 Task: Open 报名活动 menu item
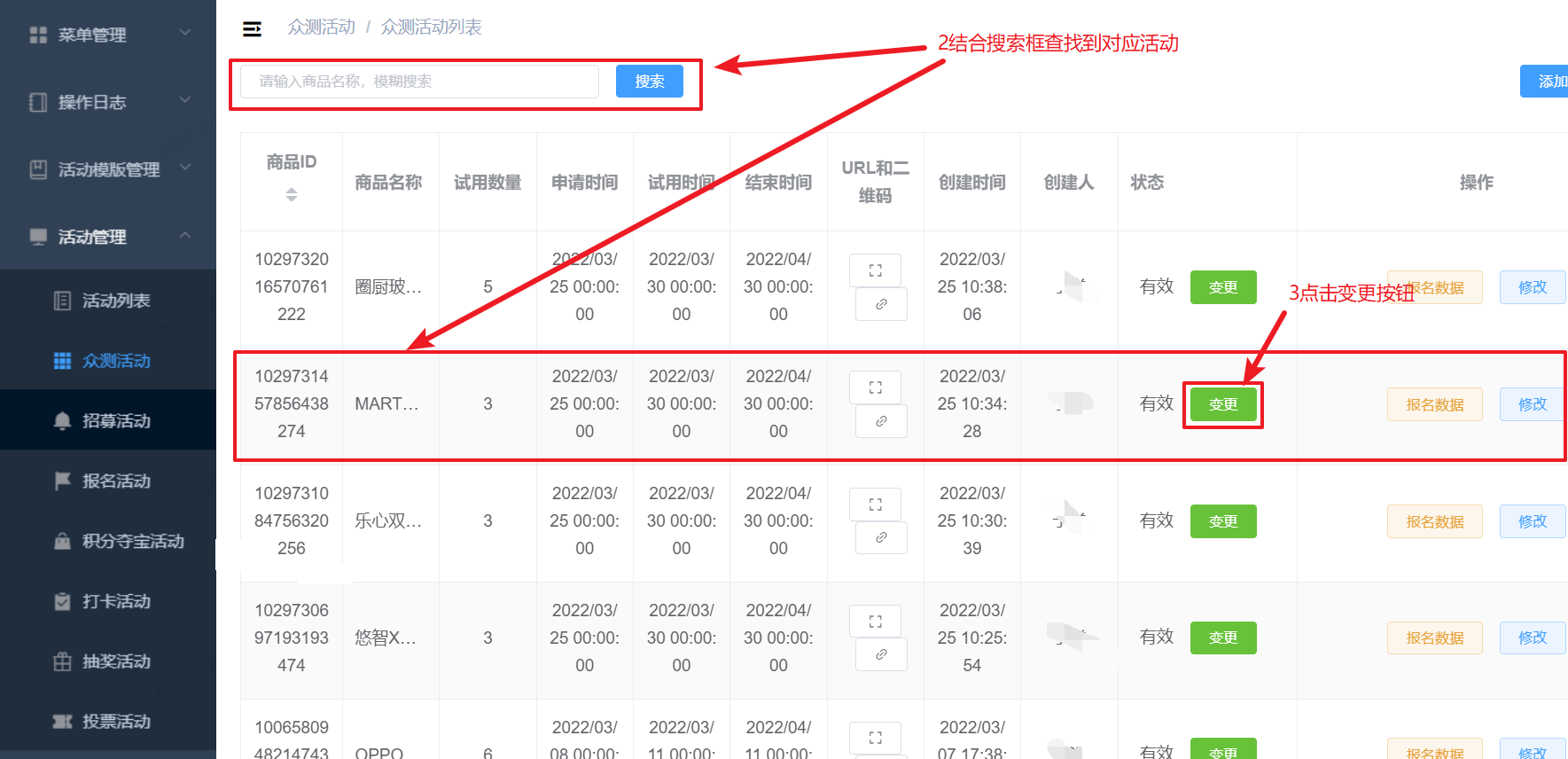108,481
